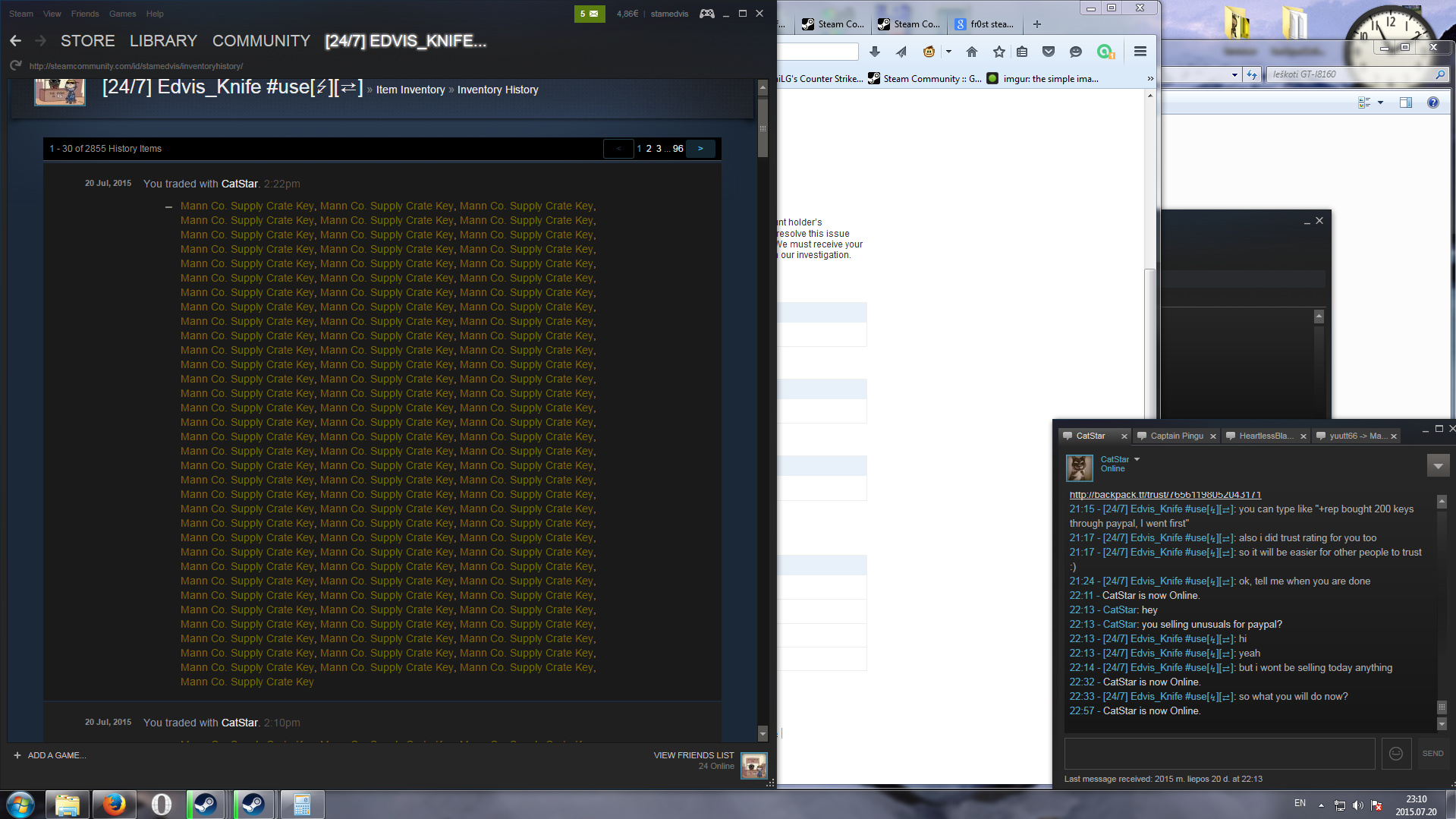
Task: Collapse the traded items list minus toggle
Action: 168,206
